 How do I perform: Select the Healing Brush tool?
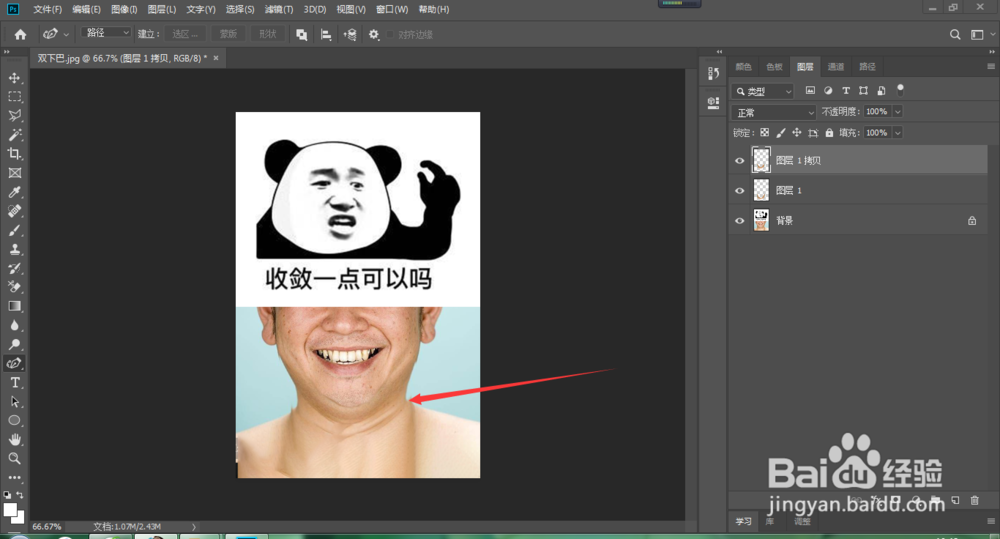(x=14, y=211)
